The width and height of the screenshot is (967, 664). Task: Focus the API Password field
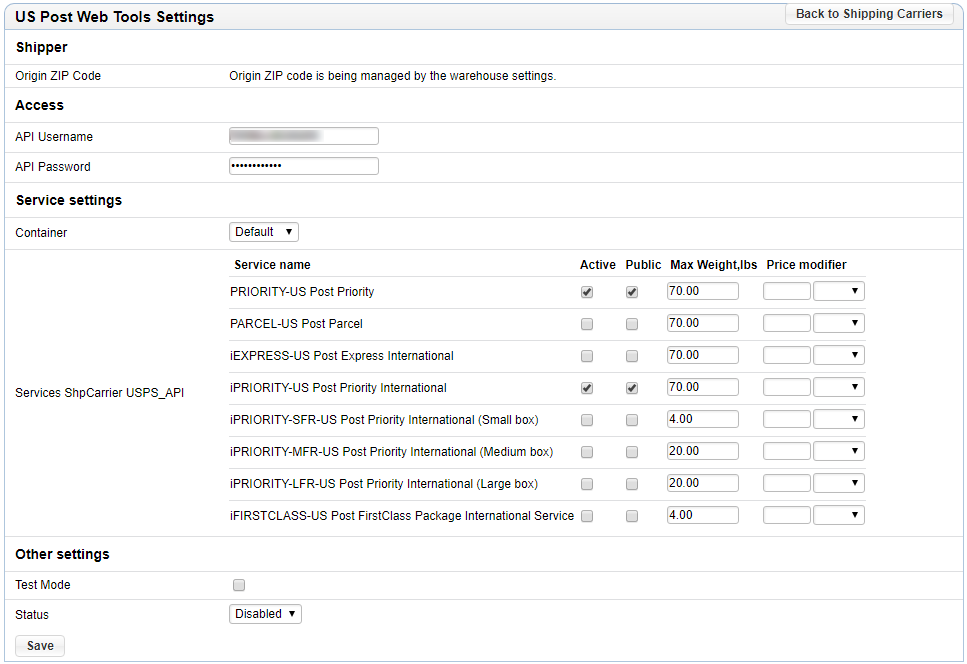[303, 166]
